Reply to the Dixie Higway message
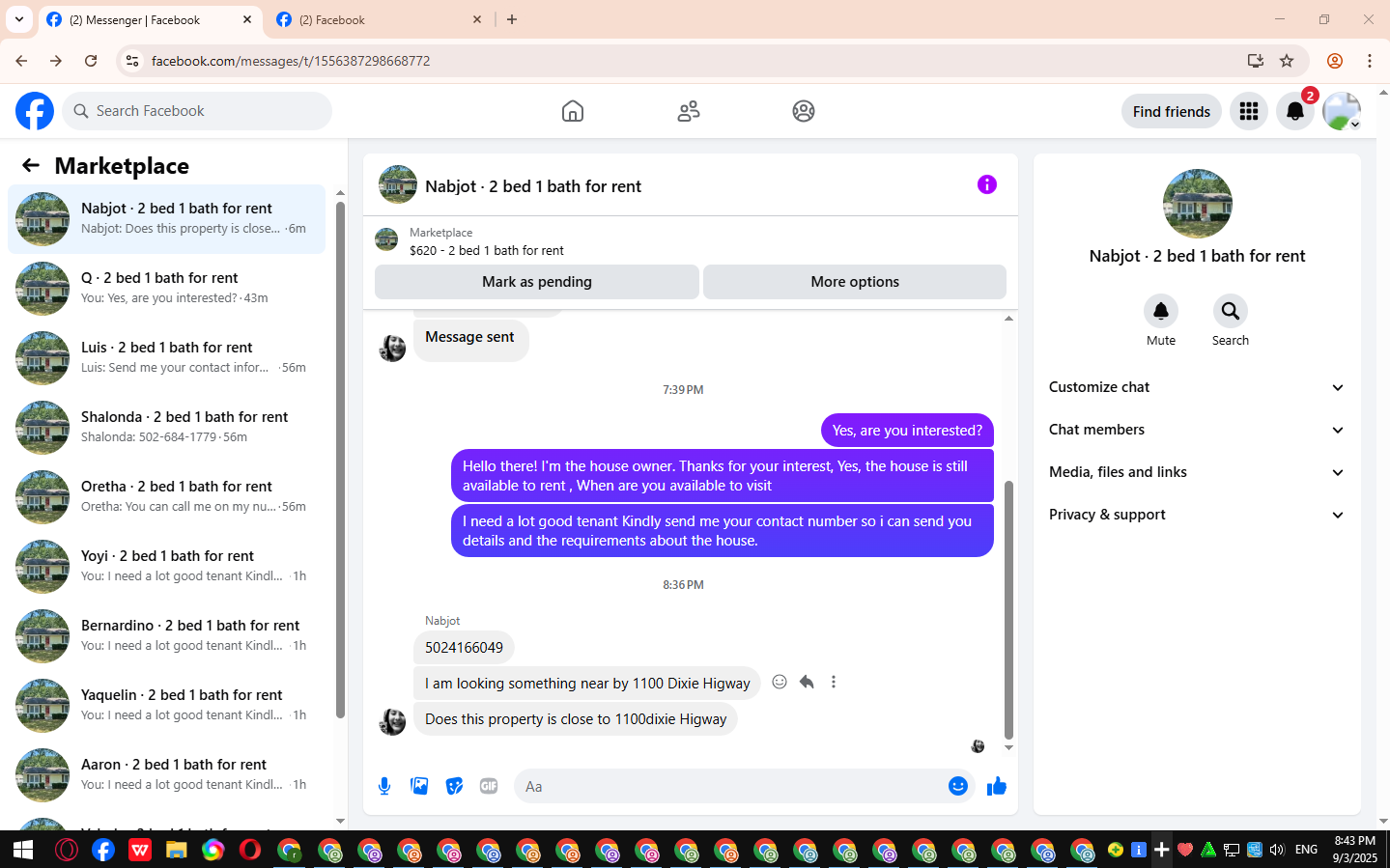Screen dimensions: 1390x868 point(807,682)
